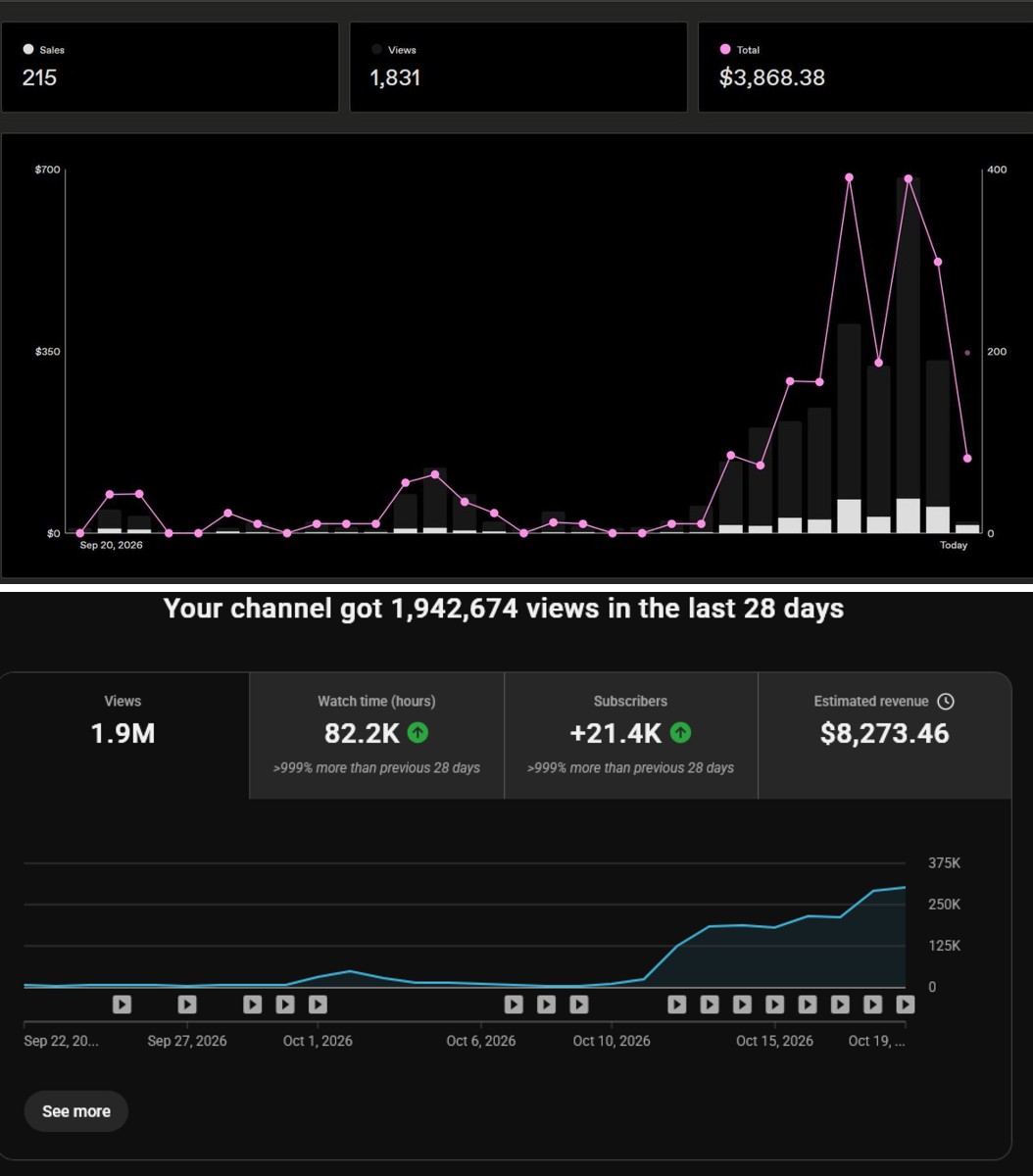The image size is (1033, 1176).
Task: Switch to the Watch time (hours) tab
Action: [376, 735]
